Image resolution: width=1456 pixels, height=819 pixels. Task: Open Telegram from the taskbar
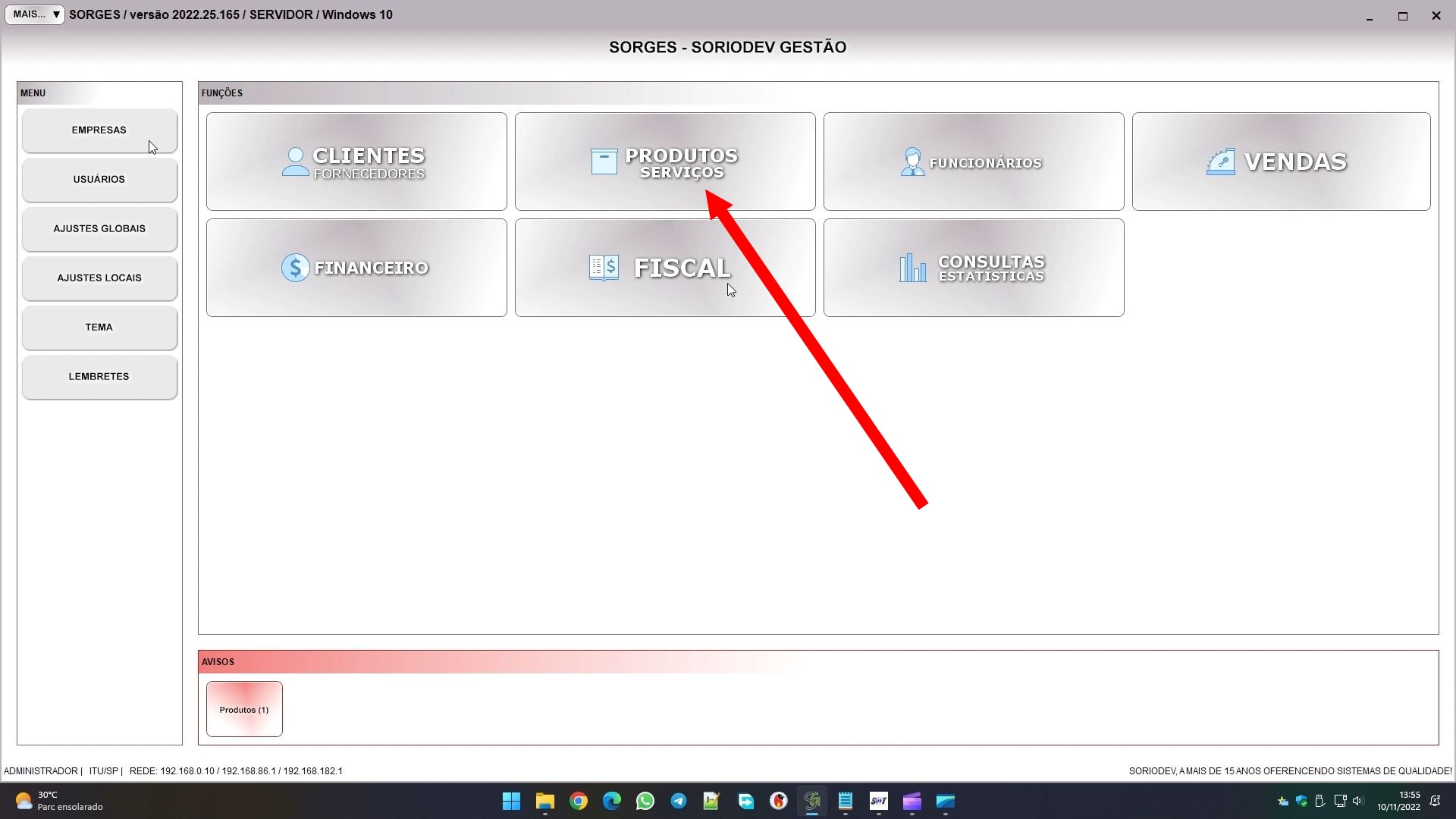pyautogui.click(x=679, y=801)
